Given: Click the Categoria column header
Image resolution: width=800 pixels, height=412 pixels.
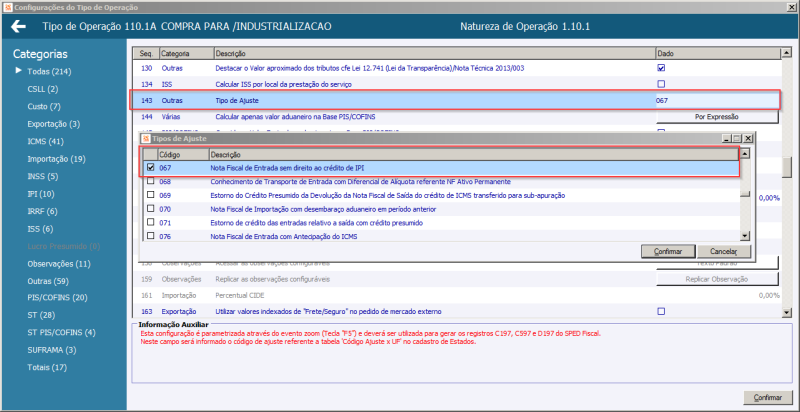Looking at the screenshot, I should pyautogui.click(x=186, y=53).
